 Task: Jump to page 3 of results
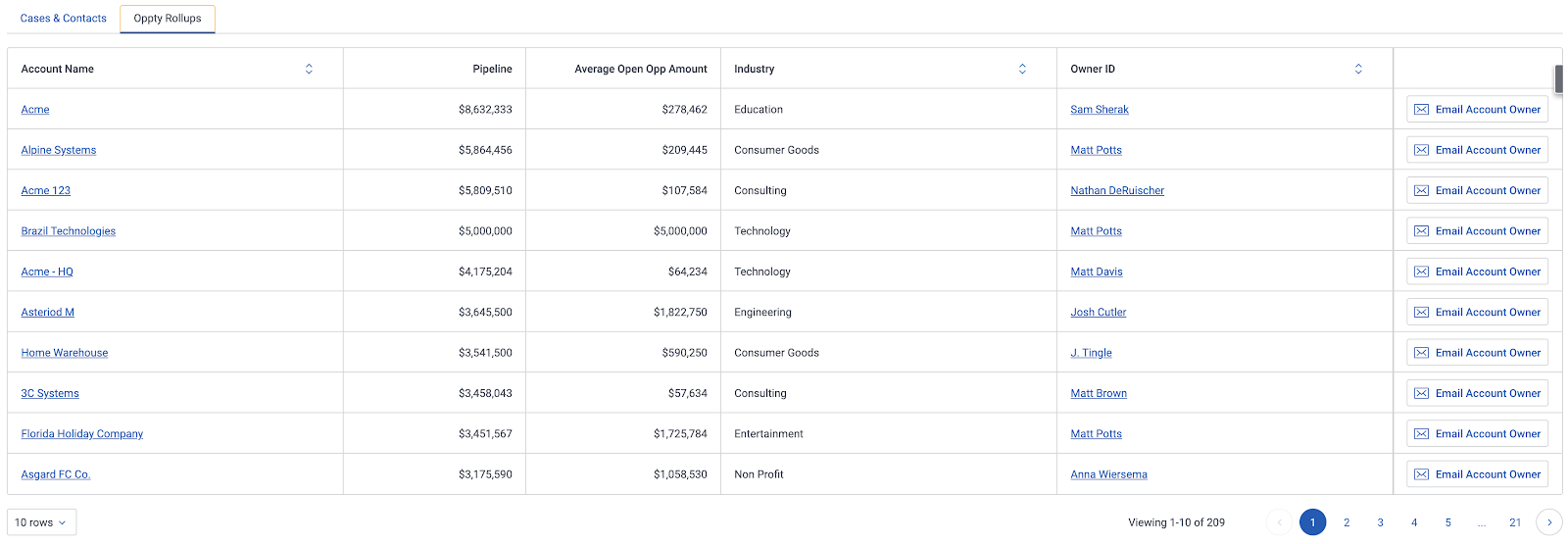[1380, 522]
